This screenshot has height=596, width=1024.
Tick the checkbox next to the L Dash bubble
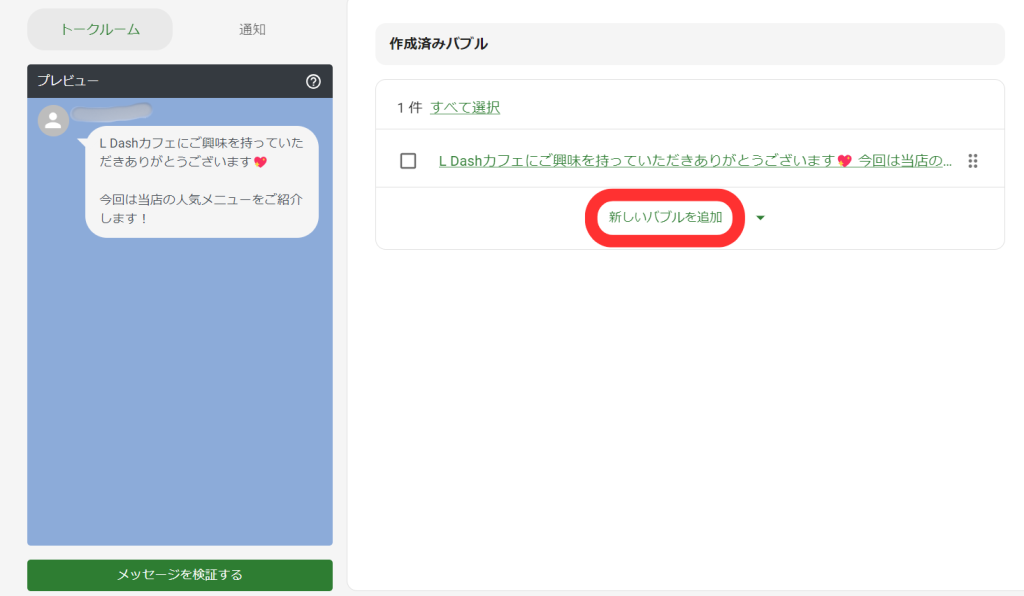click(408, 161)
